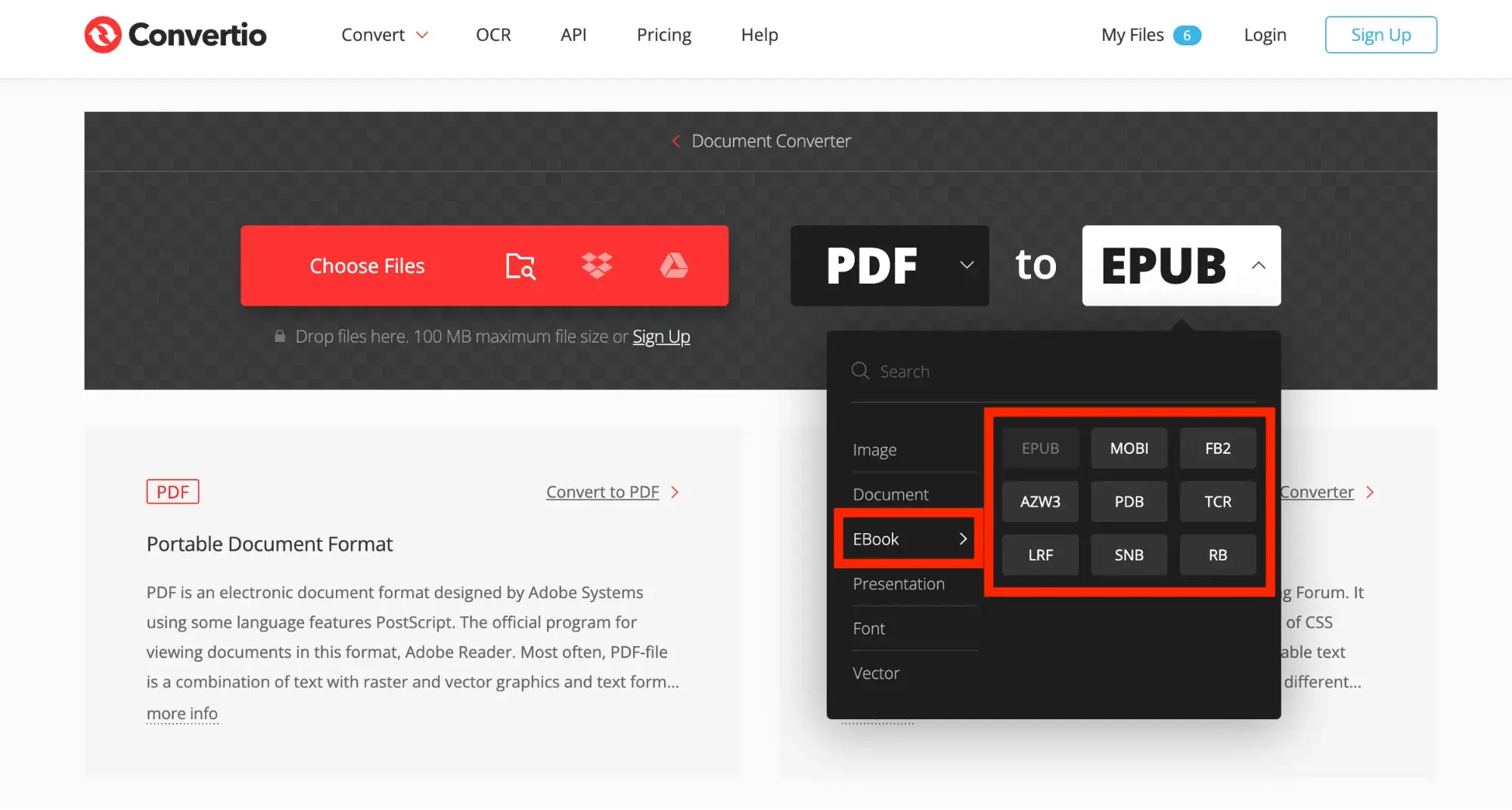
Task: Click the Portable Document Format heading
Action: coord(269,544)
